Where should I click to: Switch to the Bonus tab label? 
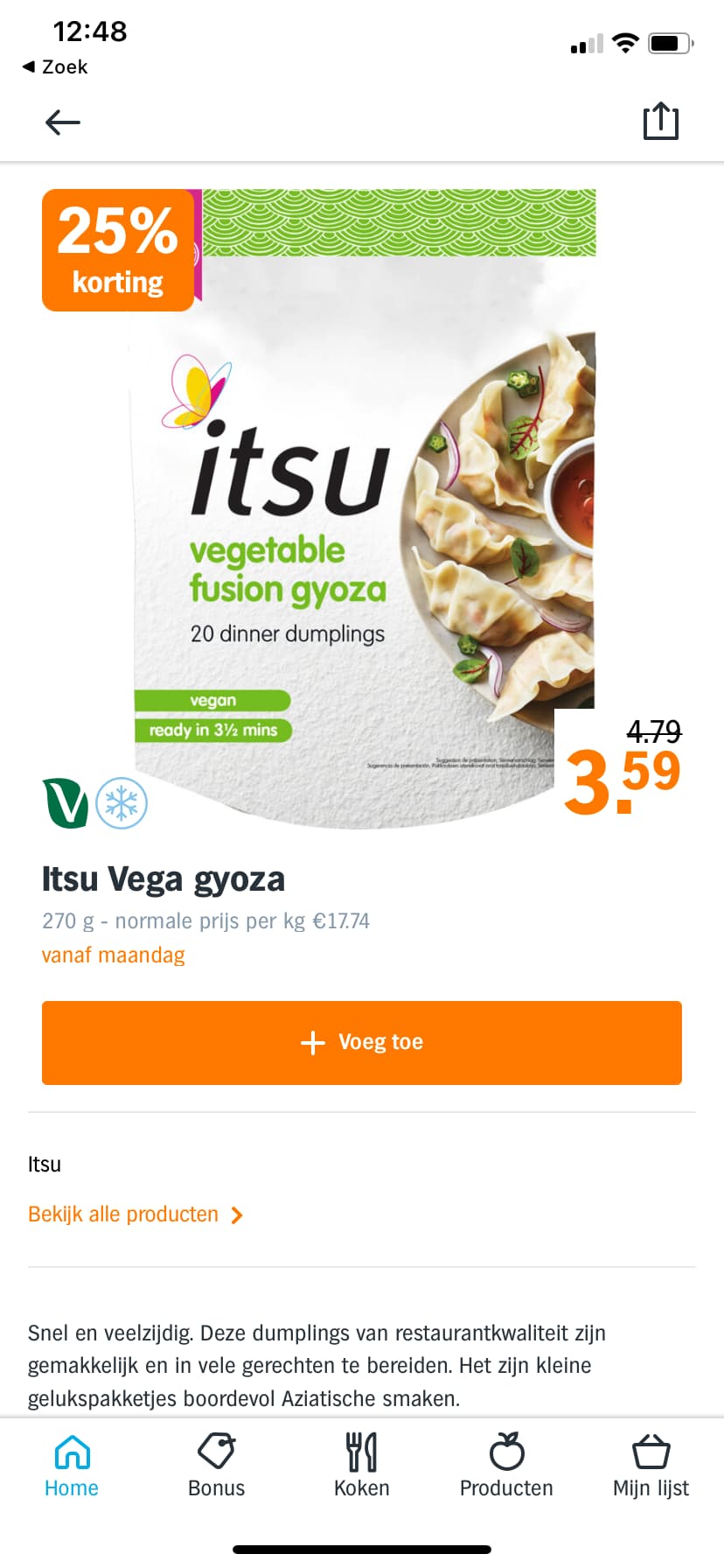[216, 1488]
